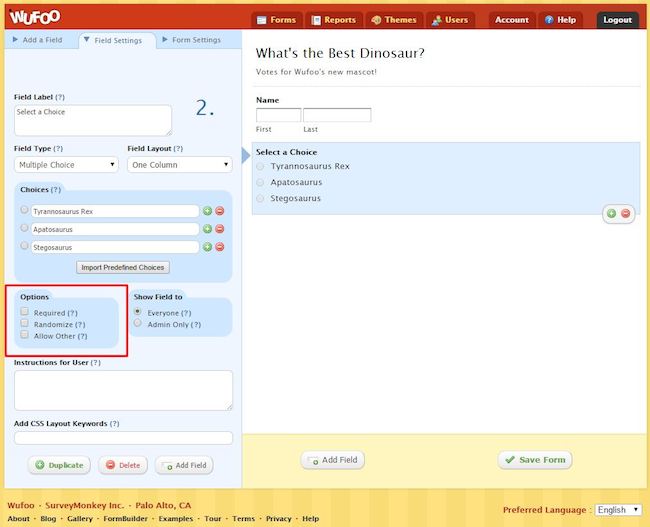Open the Reports tab
Screen dimensions: 650x527
[334, 20]
